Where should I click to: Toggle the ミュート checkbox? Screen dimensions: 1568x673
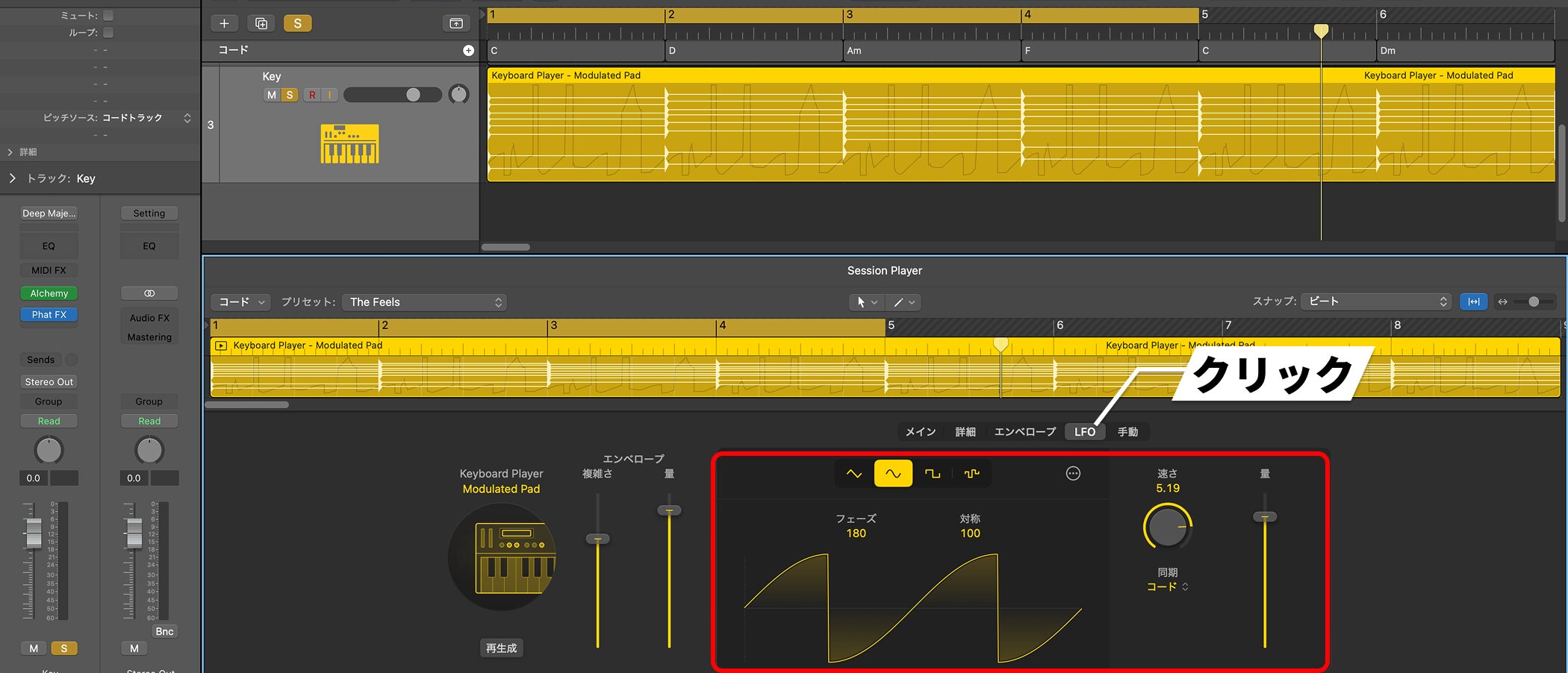[x=108, y=16]
